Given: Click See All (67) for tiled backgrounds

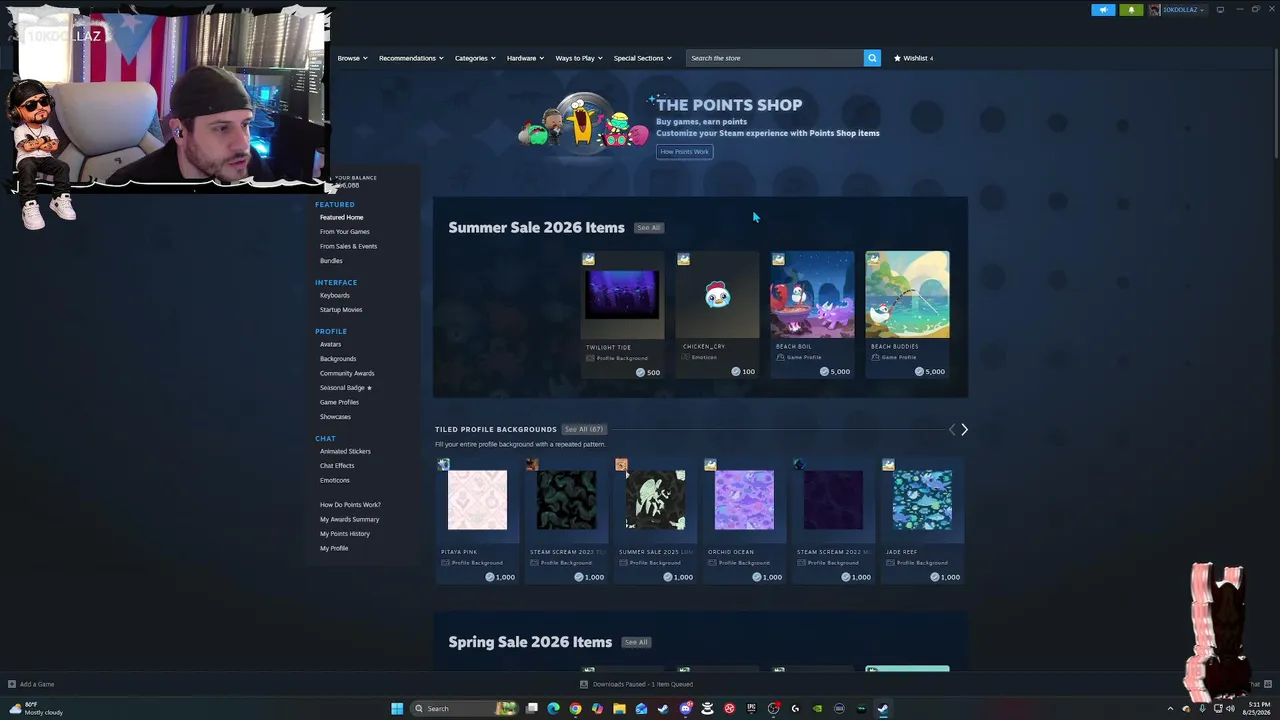Looking at the screenshot, I should [584, 430].
